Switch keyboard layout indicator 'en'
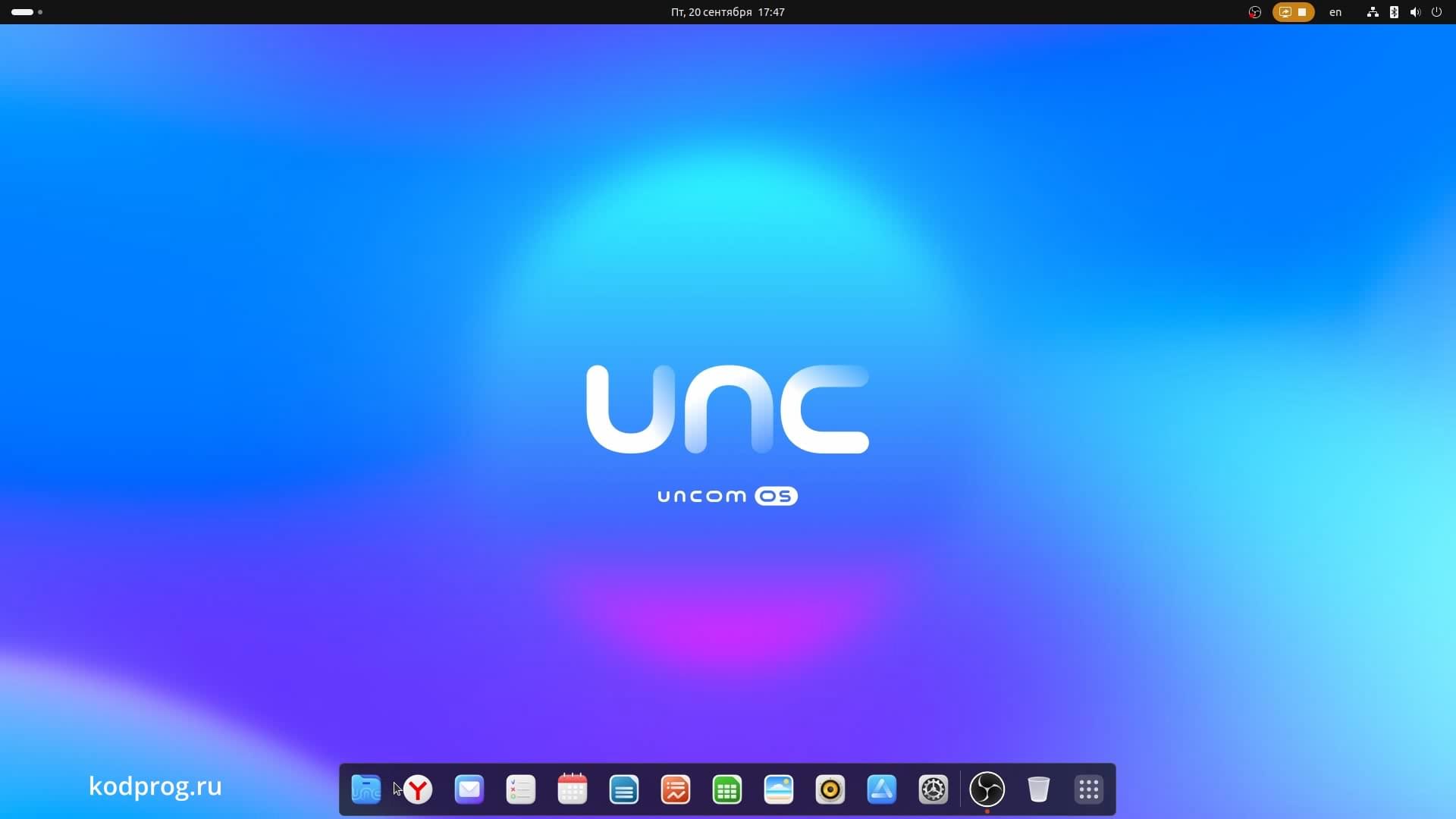This screenshot has width=1456, height=819. 1335,12
